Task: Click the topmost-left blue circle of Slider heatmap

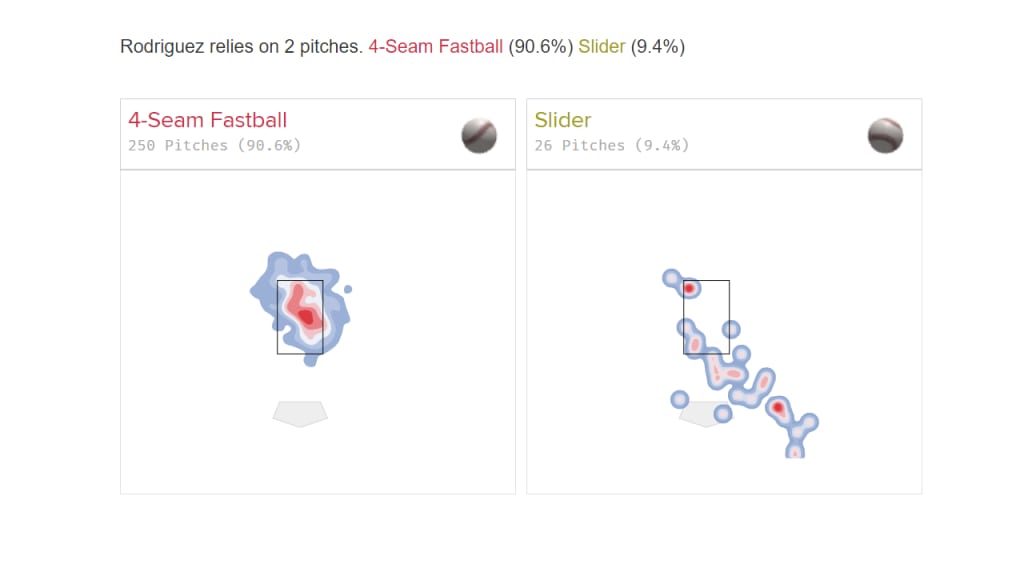Action: click(672, 278)
